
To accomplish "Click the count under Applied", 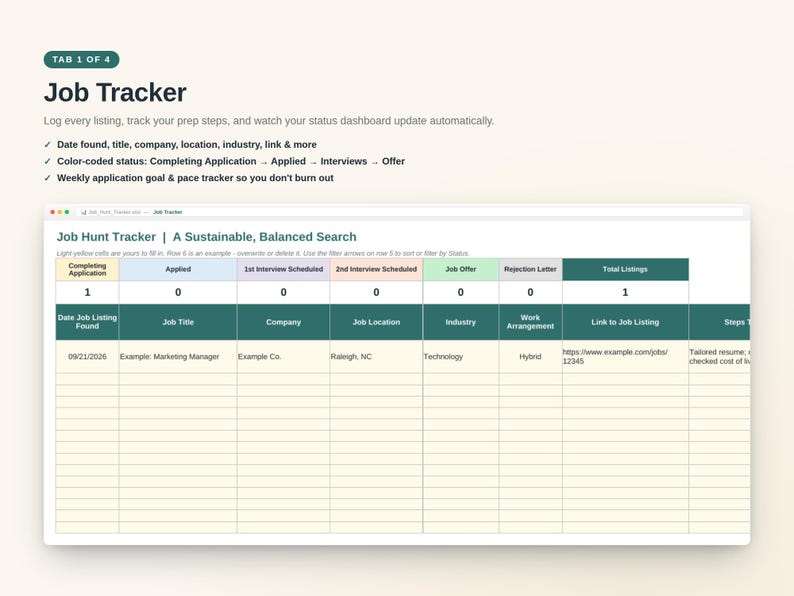I will click(x=178, y=292).
